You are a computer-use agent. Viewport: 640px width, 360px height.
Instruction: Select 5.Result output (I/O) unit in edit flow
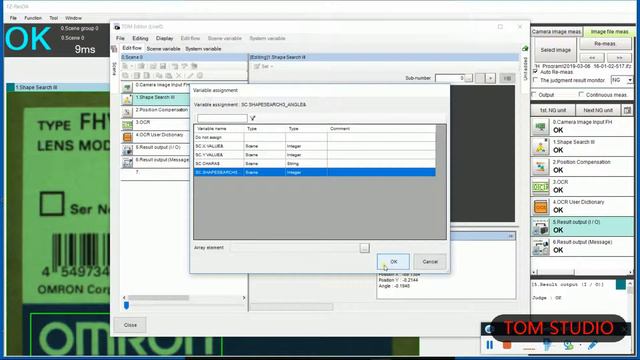(x=156, y=149)
